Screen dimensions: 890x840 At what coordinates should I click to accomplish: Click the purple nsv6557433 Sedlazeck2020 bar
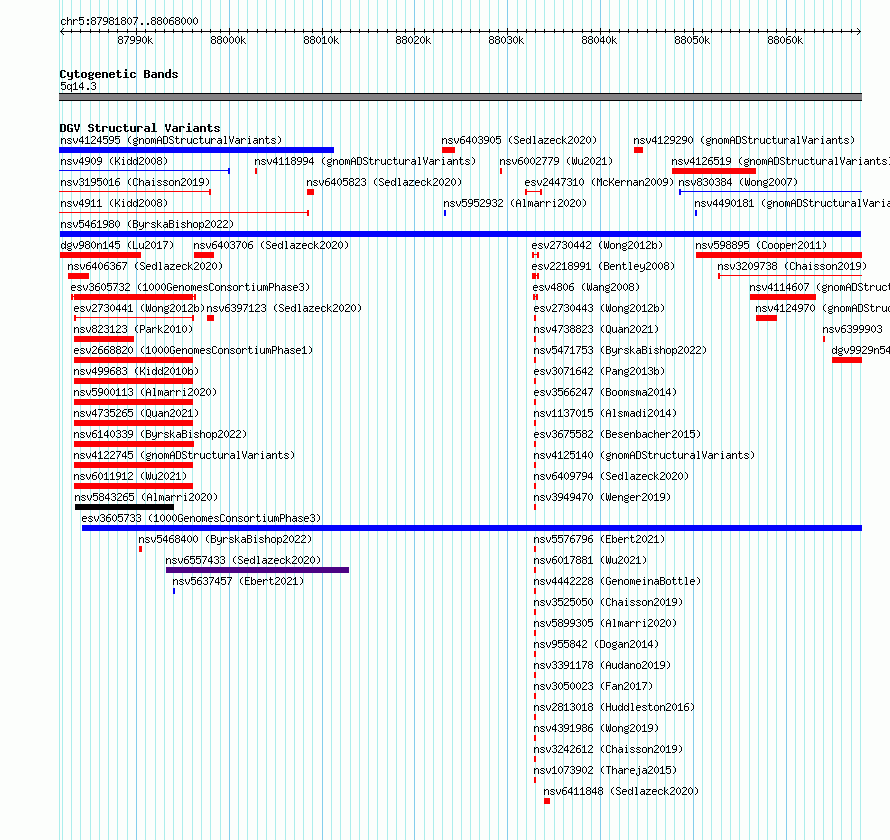257,570
